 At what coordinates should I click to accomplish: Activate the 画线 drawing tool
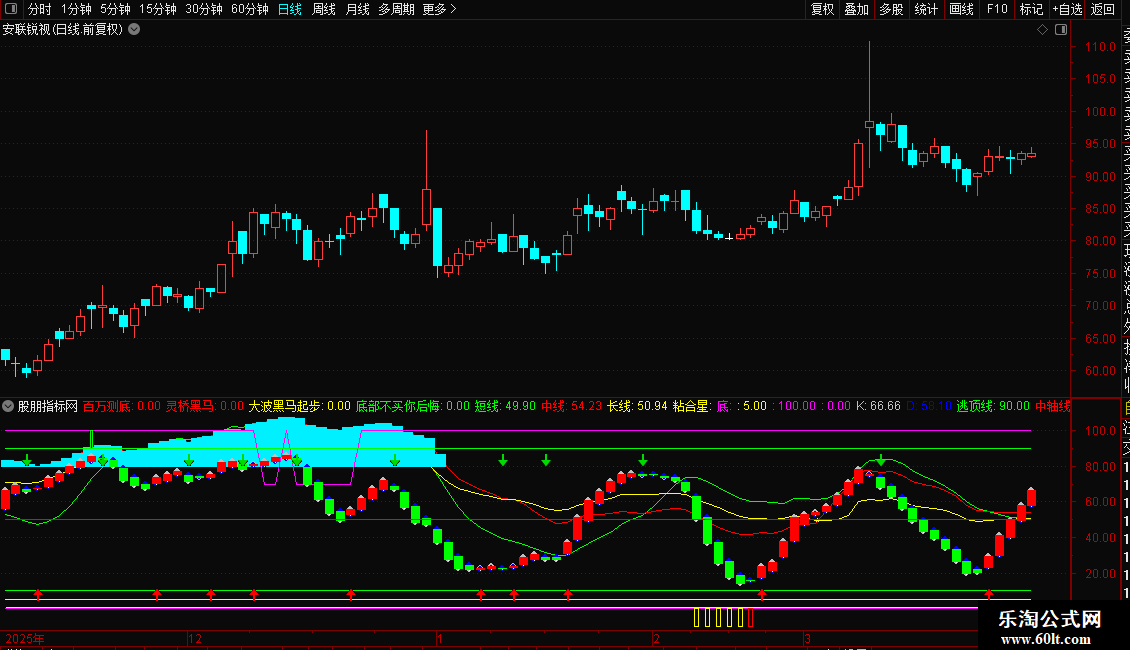(961, 9)
